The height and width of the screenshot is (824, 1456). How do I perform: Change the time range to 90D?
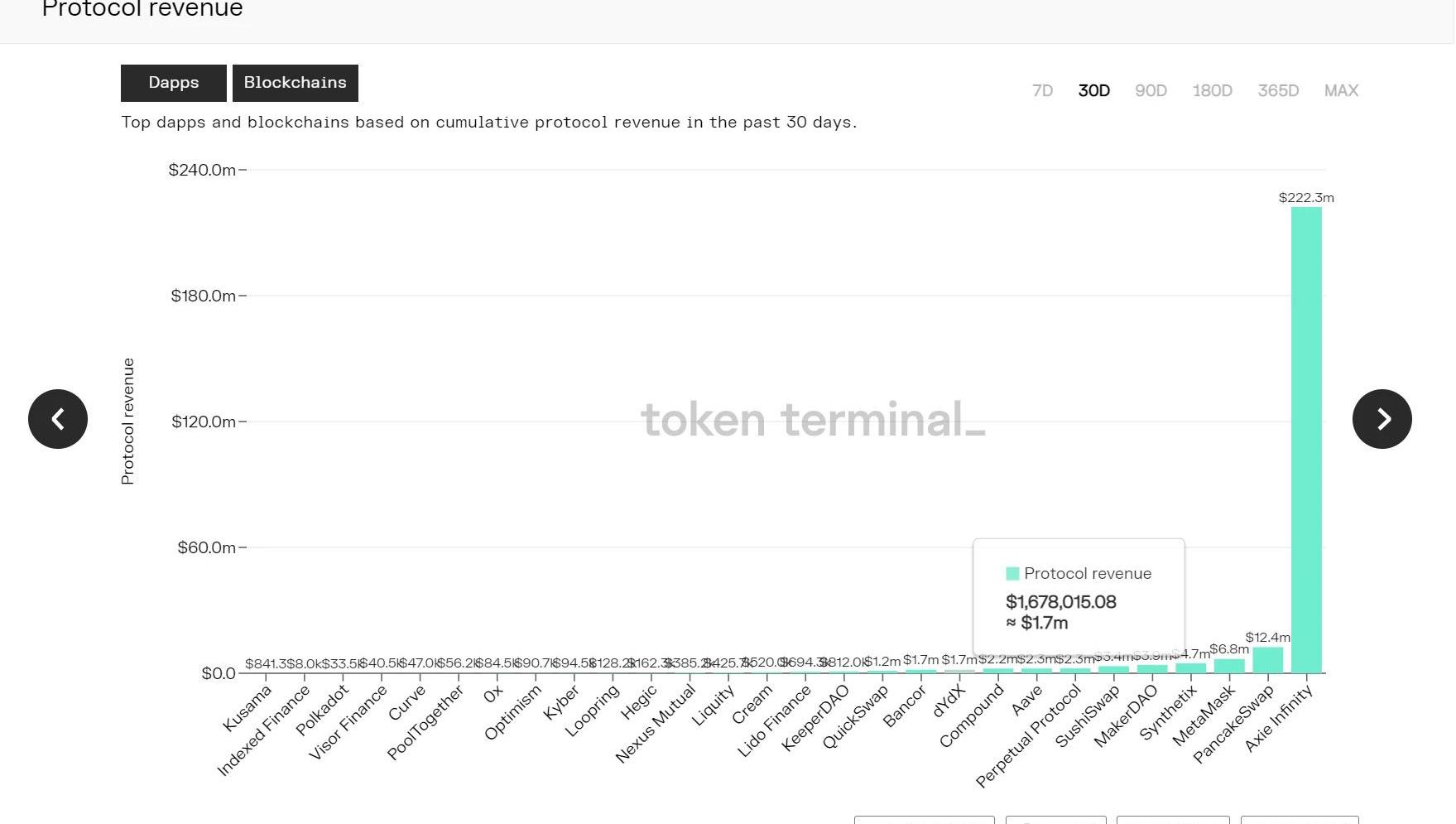pyautogui.click(x=1151, y=91)
